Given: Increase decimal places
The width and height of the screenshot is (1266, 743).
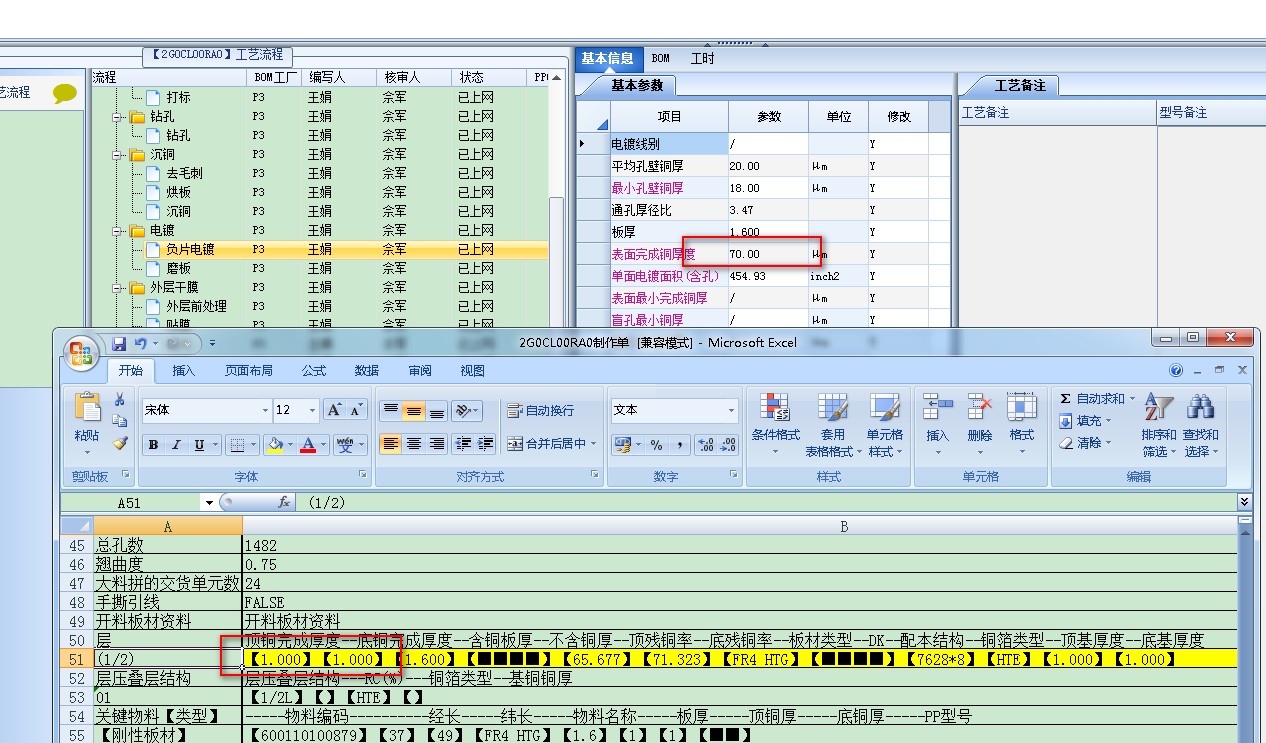Looking at the screenshot, I should tap(705, 445).
